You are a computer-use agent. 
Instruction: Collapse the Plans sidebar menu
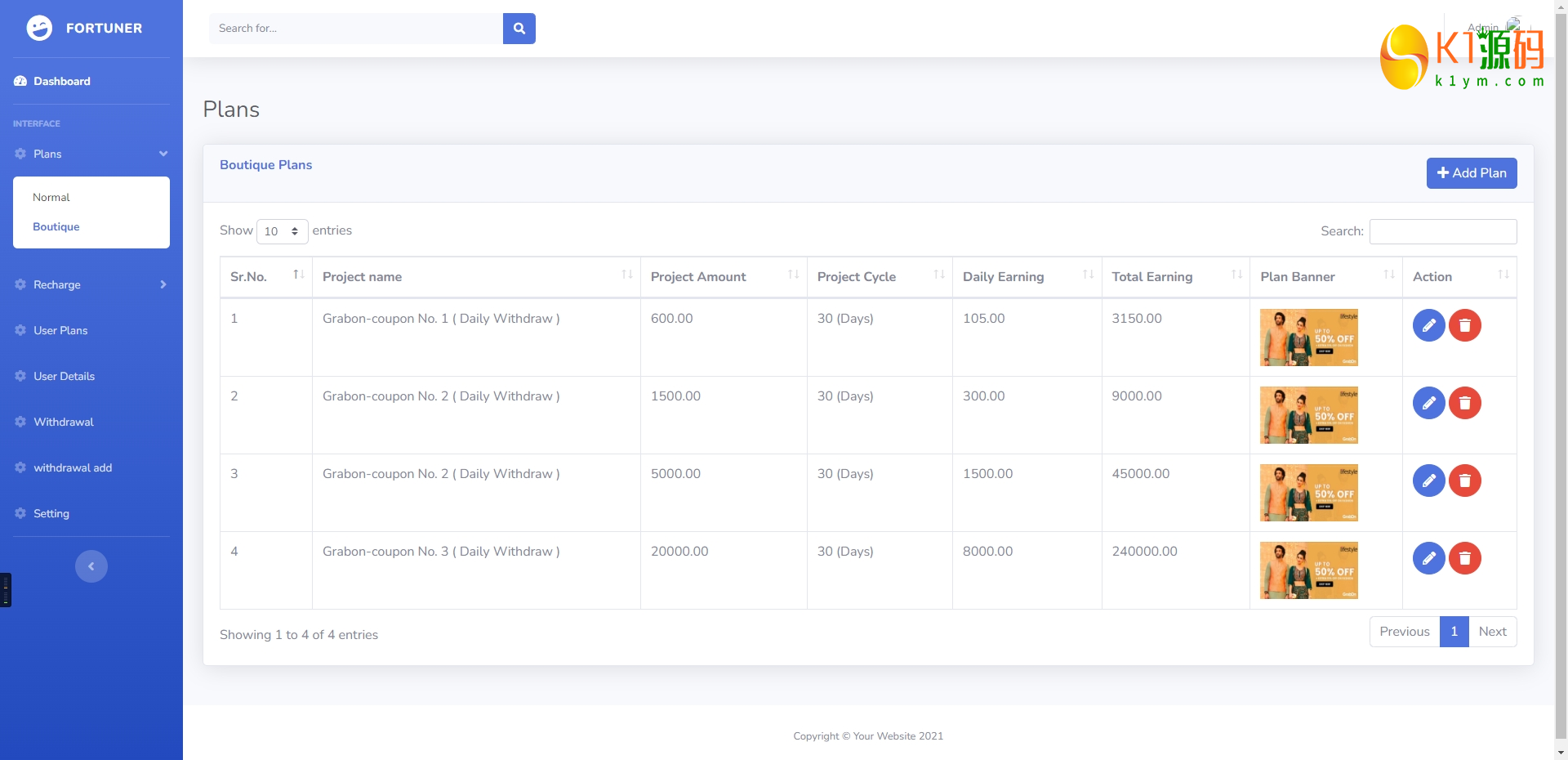click(x=91, y=154)
